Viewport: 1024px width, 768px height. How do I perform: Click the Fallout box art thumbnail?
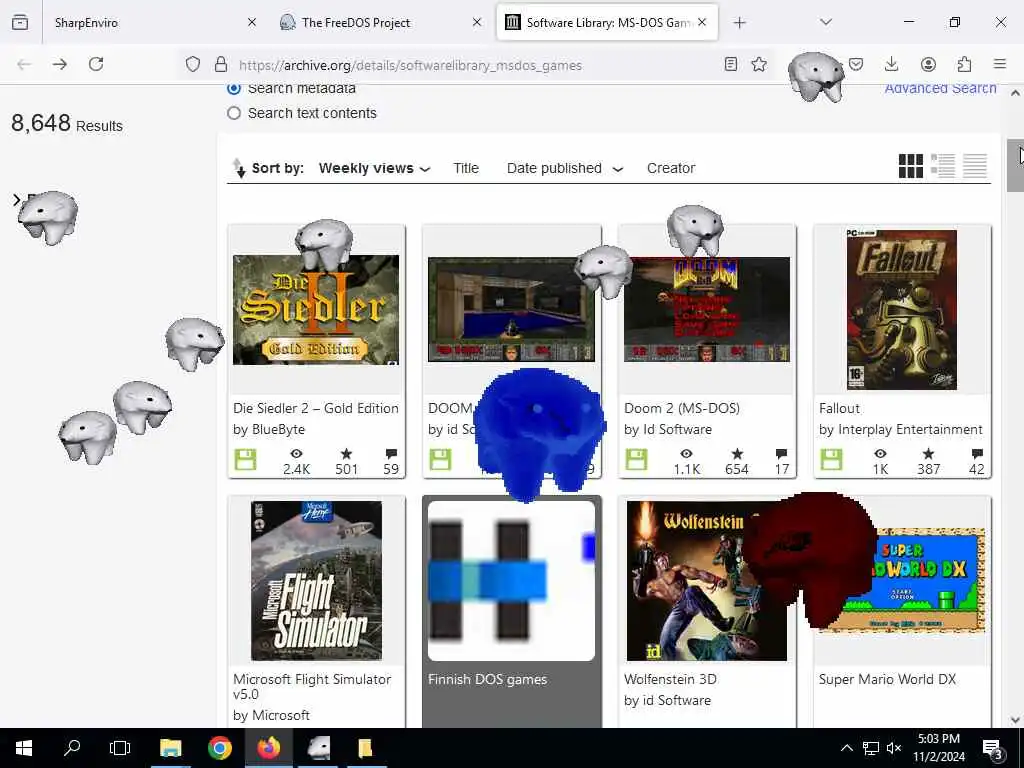tap(902, 310)
